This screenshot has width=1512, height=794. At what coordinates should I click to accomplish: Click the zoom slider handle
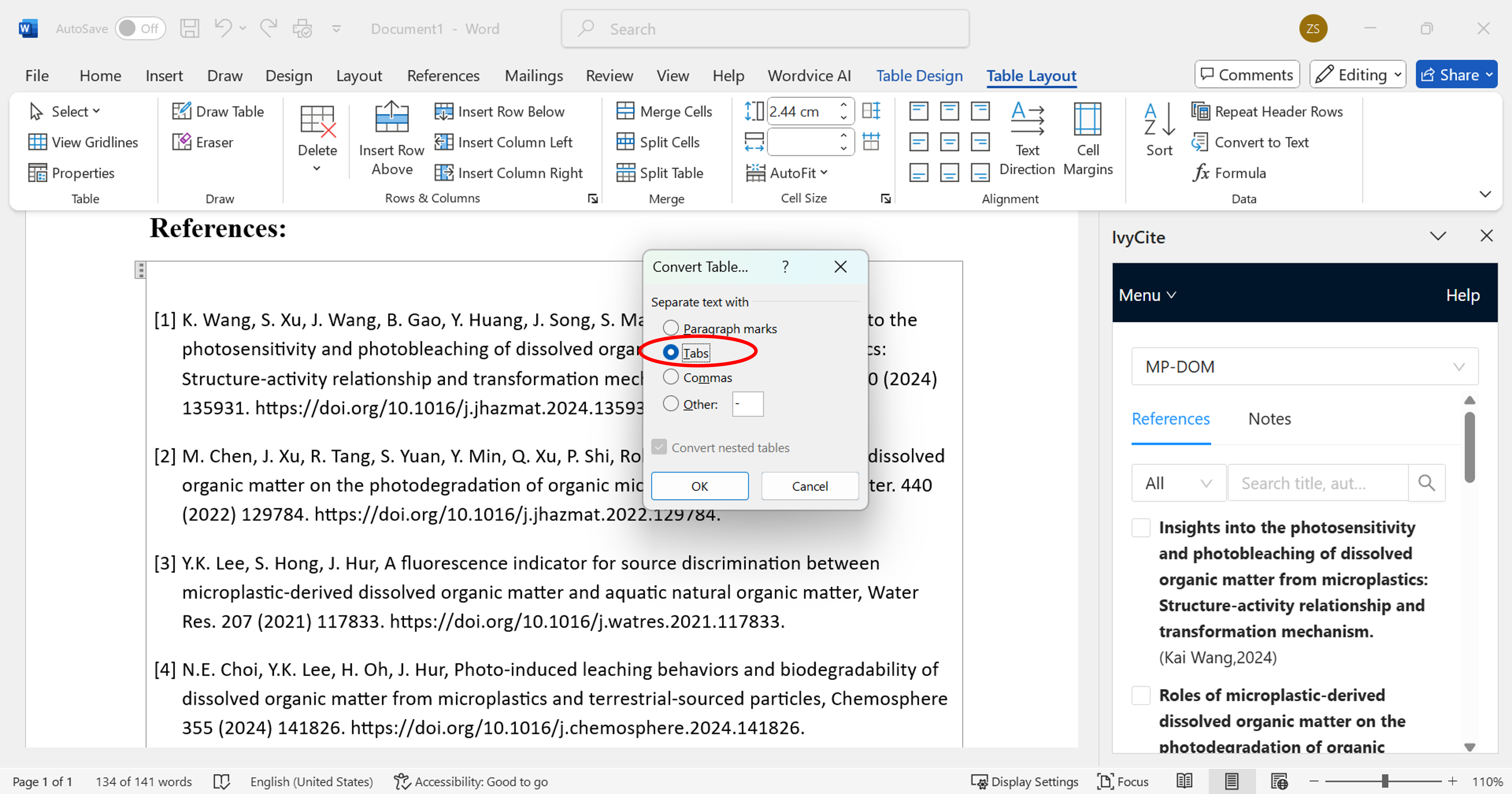click(x=1385, y=781)
